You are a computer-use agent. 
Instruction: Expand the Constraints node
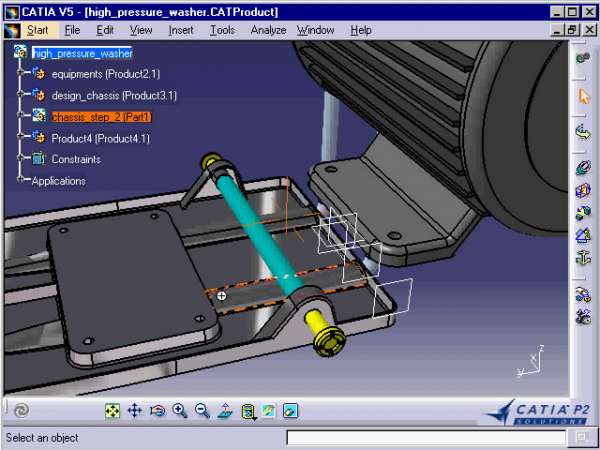19,157
